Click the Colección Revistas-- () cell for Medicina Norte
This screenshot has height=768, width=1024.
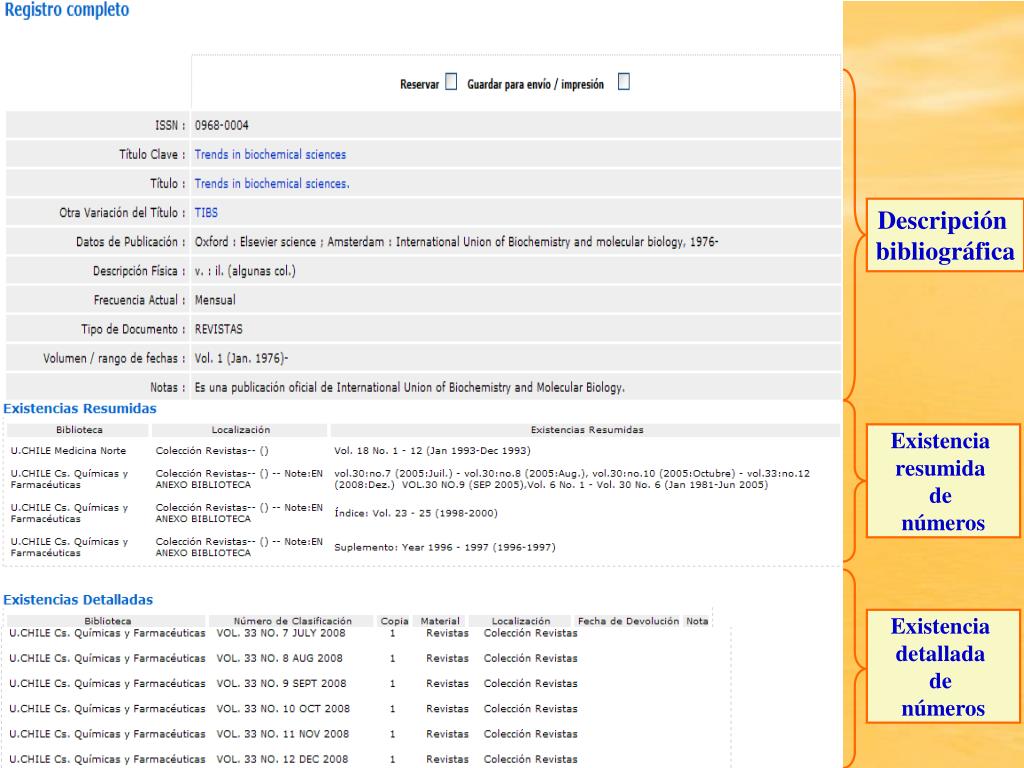point(212,451)
